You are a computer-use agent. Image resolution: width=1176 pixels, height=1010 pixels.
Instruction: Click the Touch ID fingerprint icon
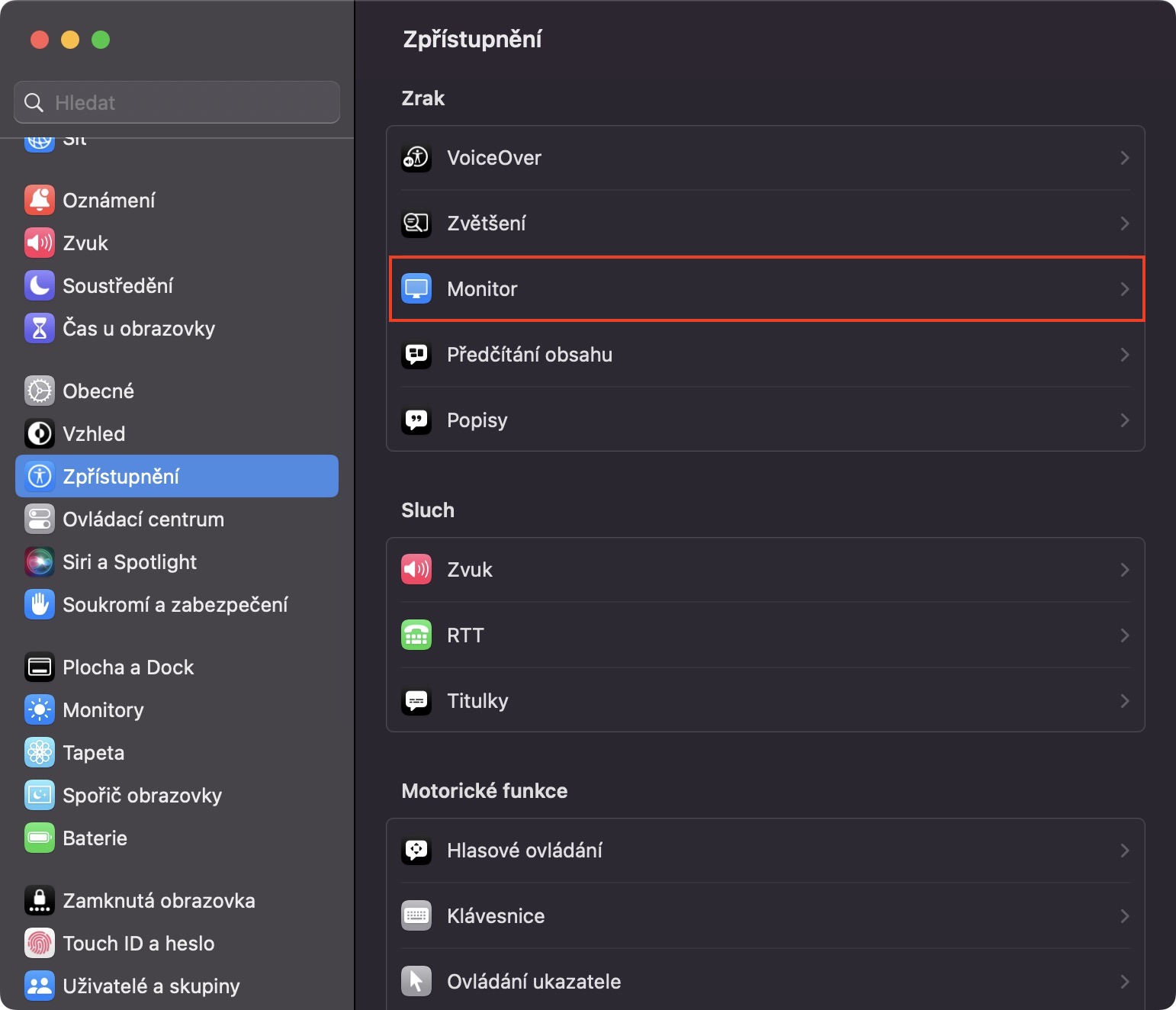[40, 944]
